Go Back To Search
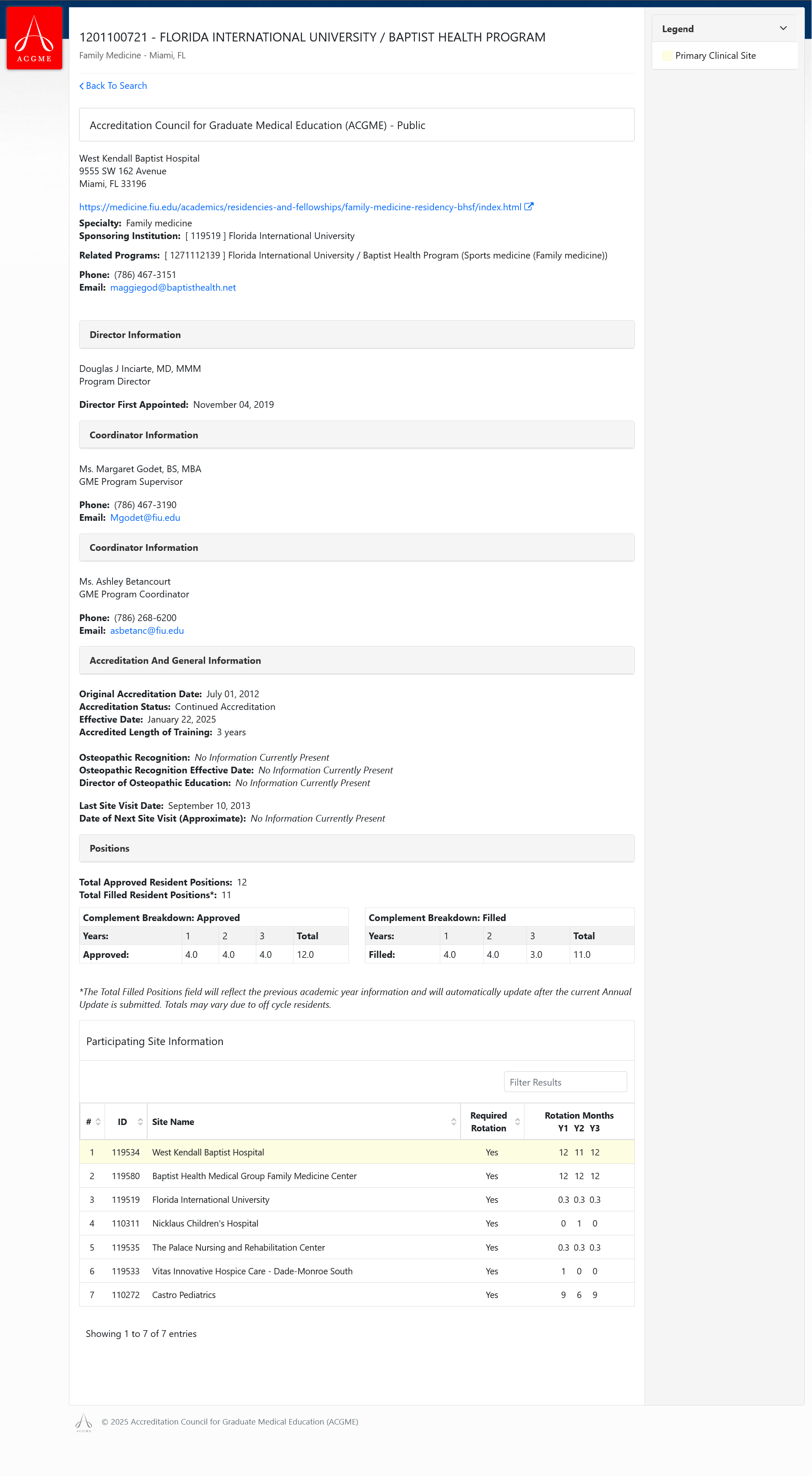Image resolution: width=812 pixels, height=1477 pixels. click(x=116, y=86)
